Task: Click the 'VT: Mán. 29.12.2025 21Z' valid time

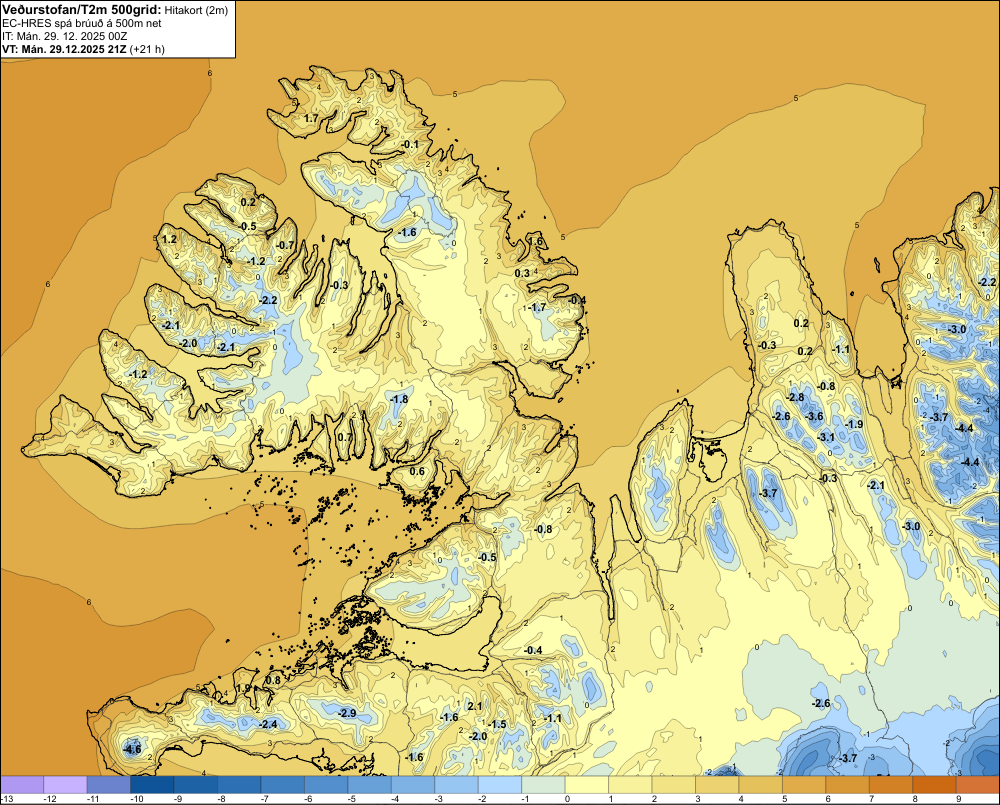Action: click(x=64, y=49)
